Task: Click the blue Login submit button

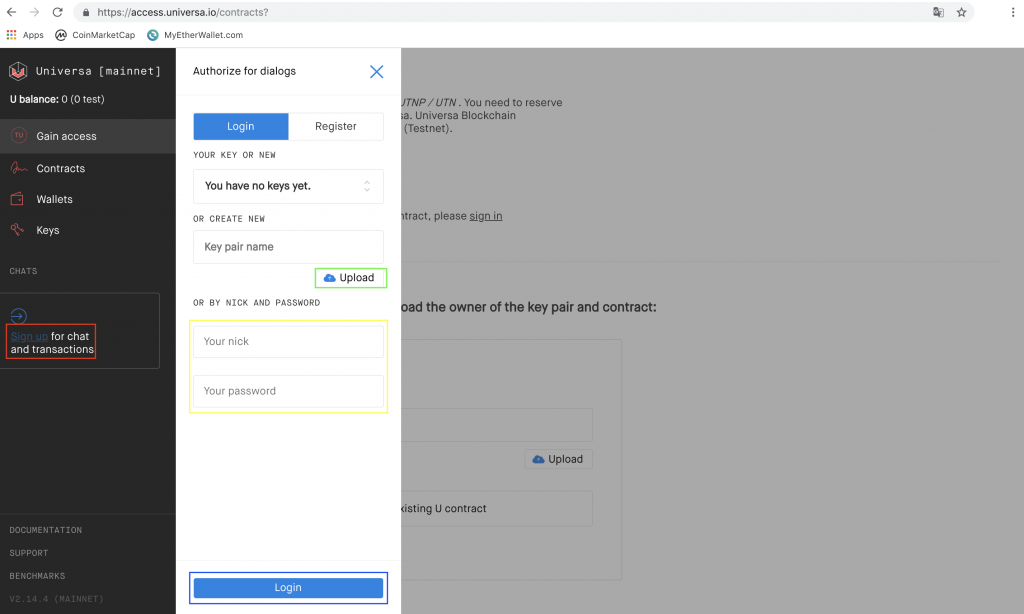Action: pos(288,588)
